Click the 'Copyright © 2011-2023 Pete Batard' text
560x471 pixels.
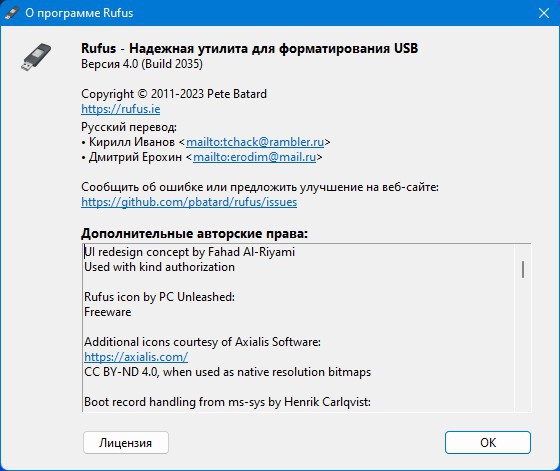(x=174, y=94)
